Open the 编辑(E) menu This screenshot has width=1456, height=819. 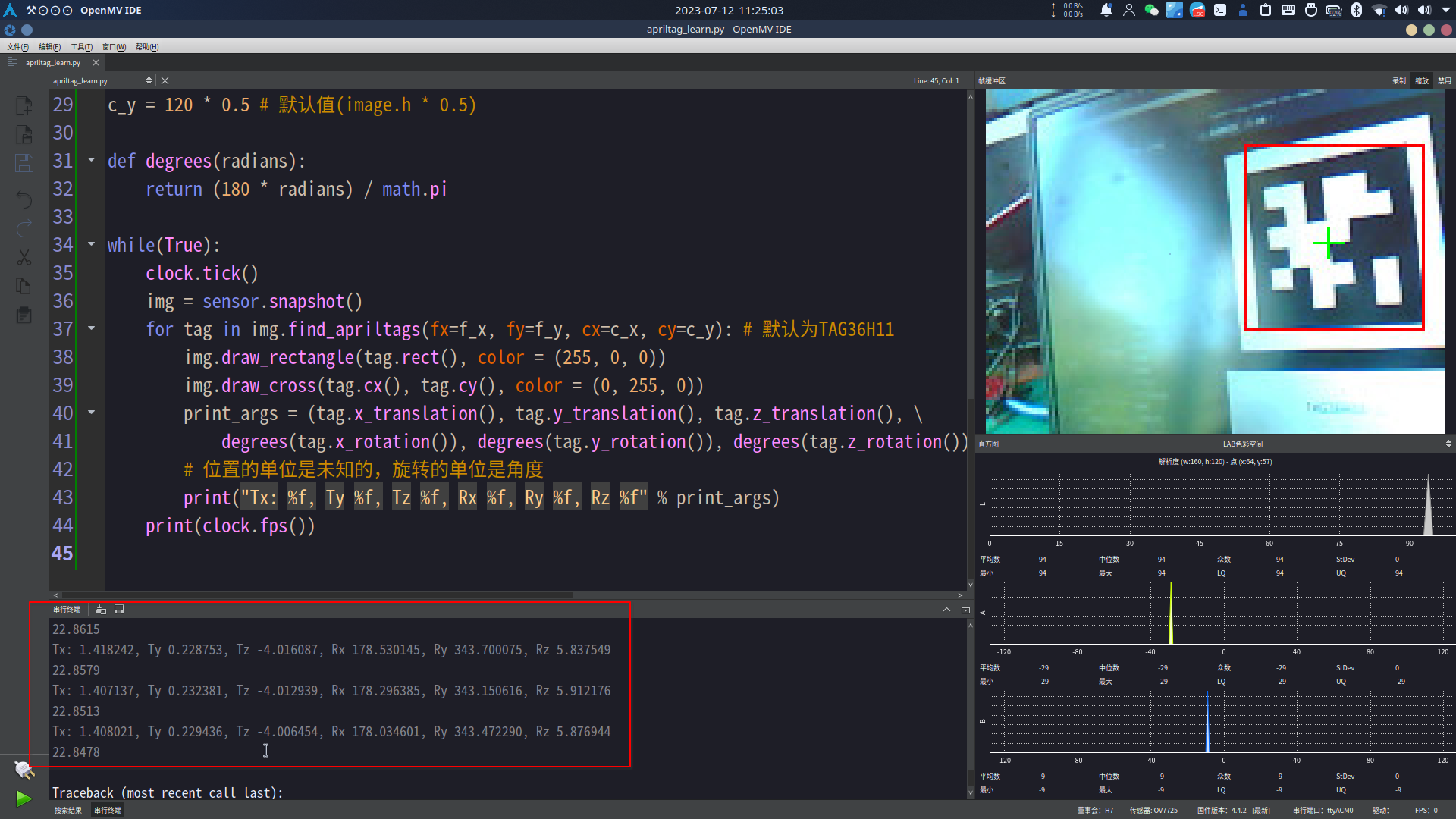[x=50, y=47]
